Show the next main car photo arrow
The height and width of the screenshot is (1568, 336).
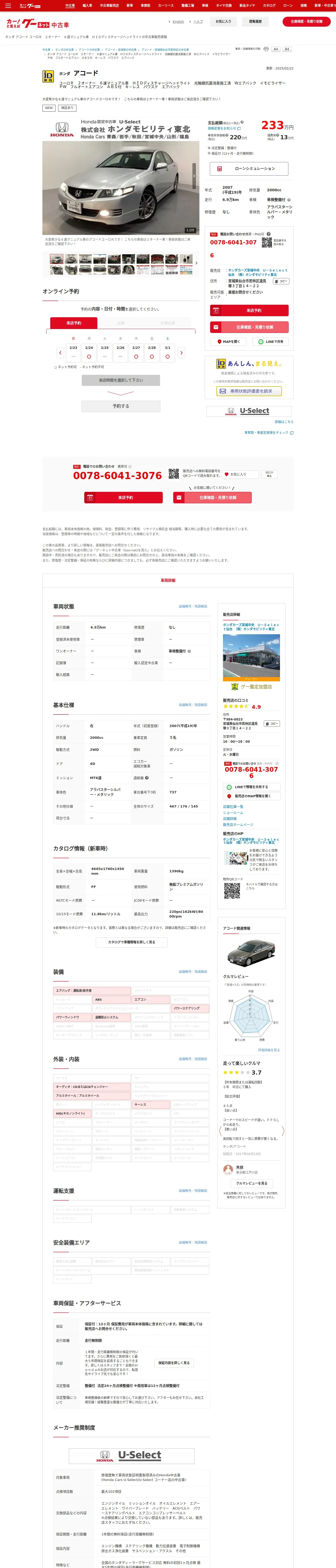(194, 176)
